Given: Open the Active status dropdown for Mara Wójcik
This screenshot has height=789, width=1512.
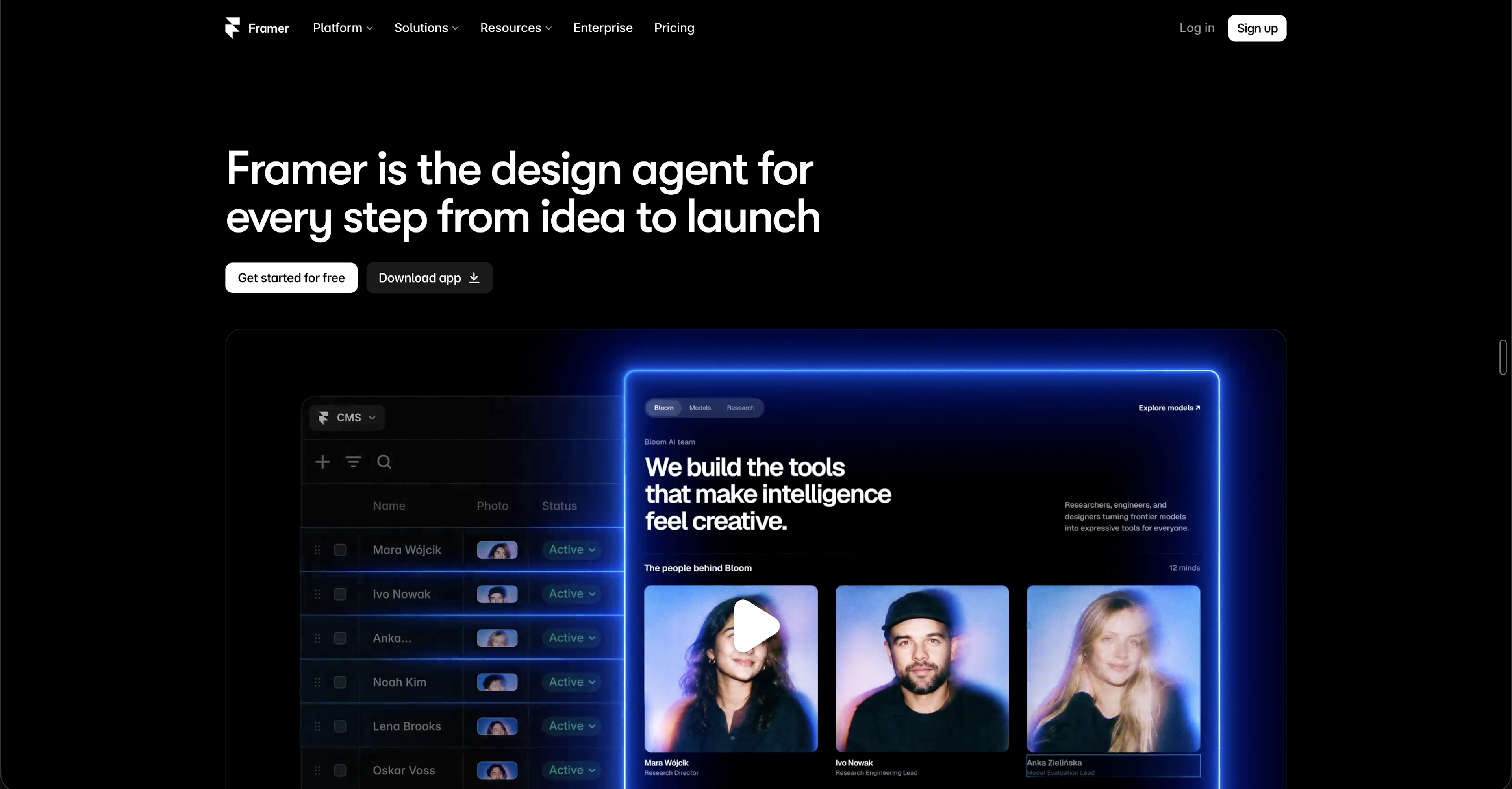Looking at the screenshot, I should tap(572, 550).
